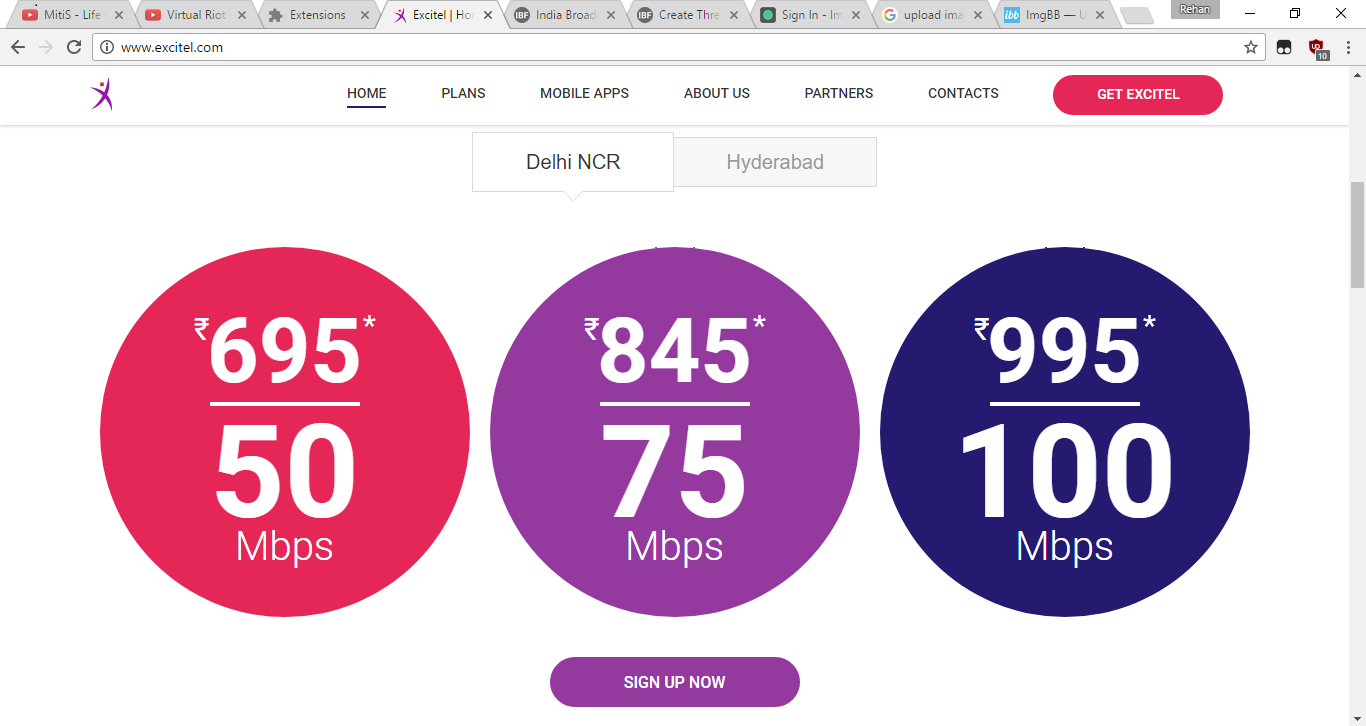
Task: Click the Rehan profile button
Action: (x=1195, y=10)
